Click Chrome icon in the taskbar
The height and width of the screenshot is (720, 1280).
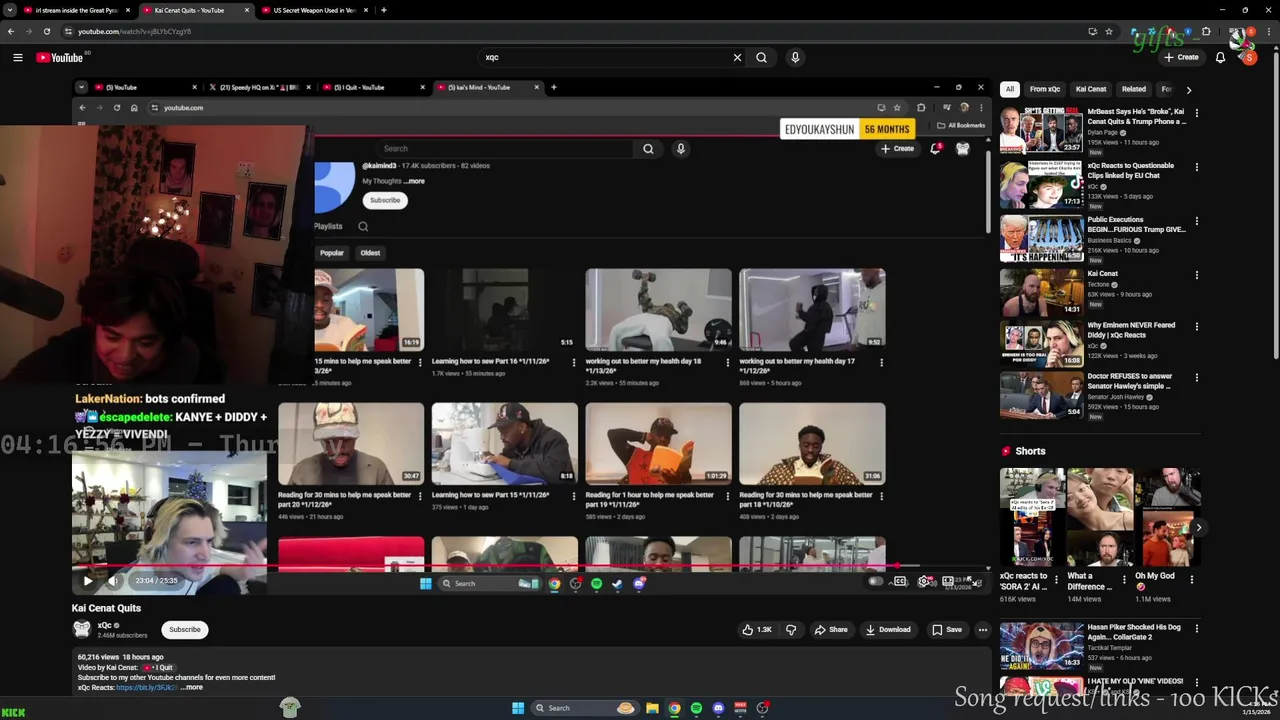[674, 708]
